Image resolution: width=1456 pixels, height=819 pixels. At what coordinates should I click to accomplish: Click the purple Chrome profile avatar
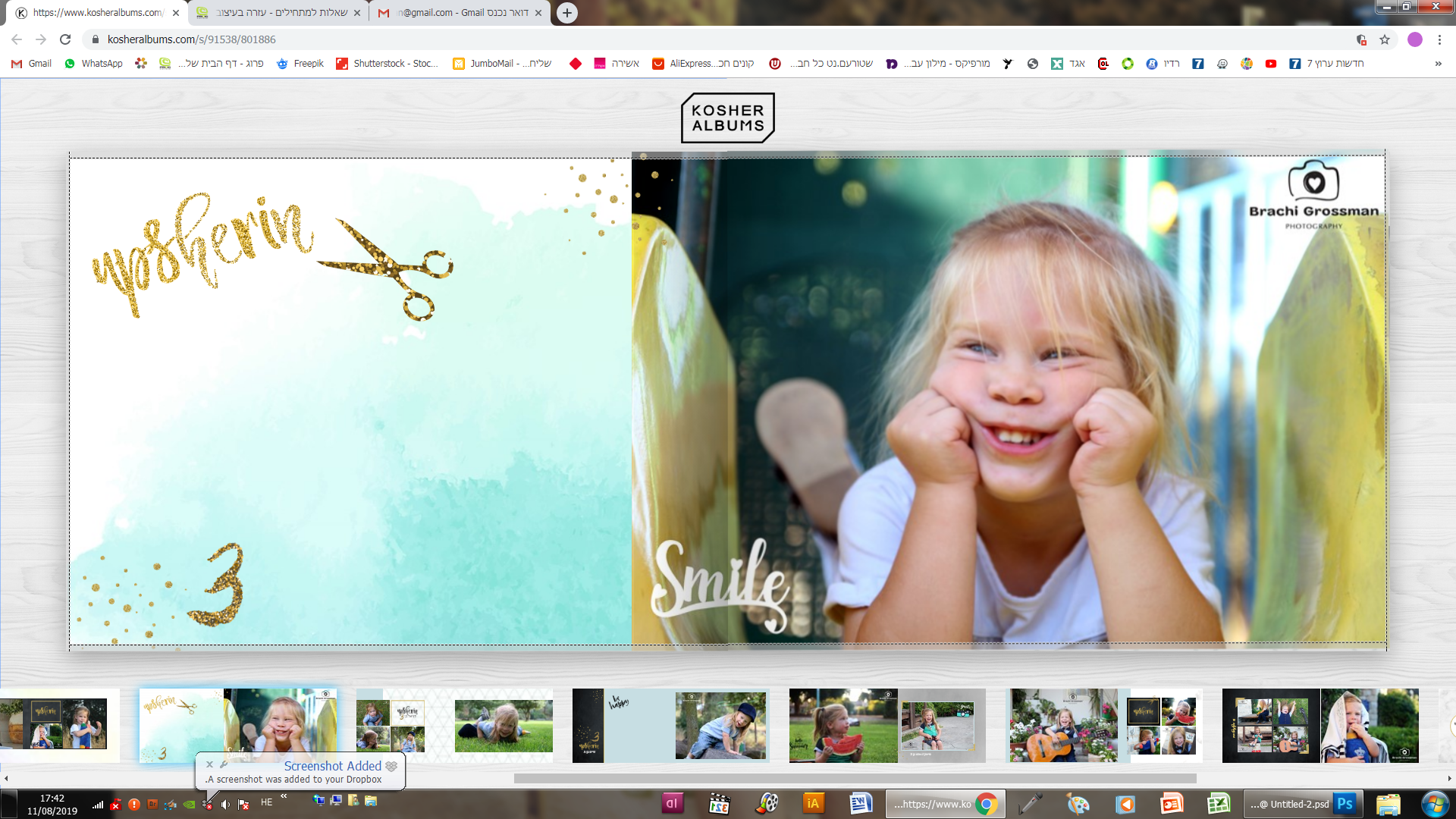(1414, 39)
